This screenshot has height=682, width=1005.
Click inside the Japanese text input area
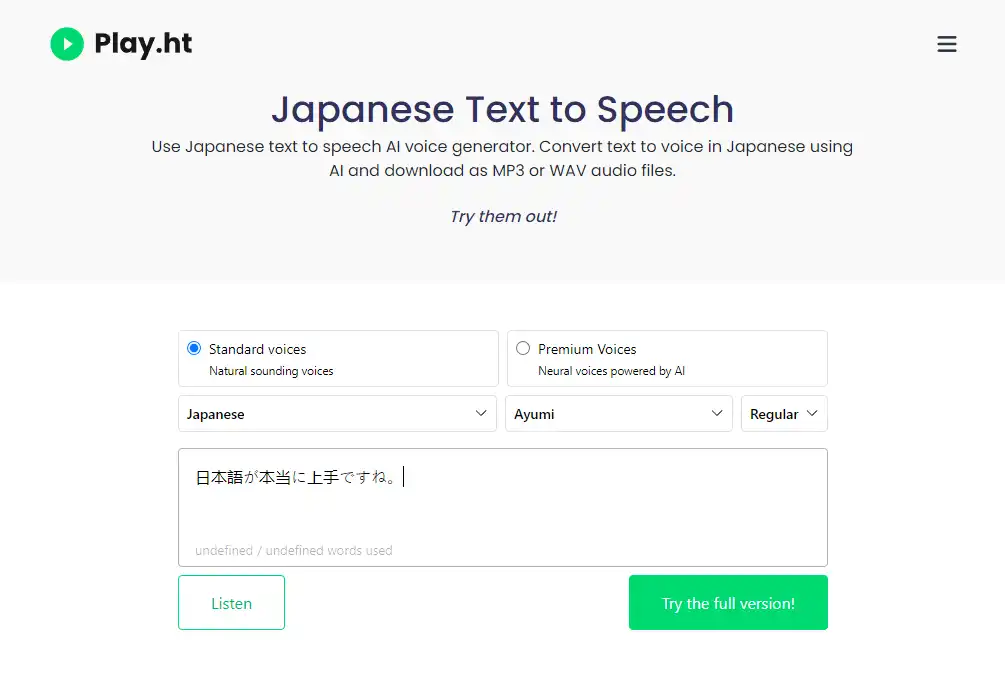(x=502, y=507)
